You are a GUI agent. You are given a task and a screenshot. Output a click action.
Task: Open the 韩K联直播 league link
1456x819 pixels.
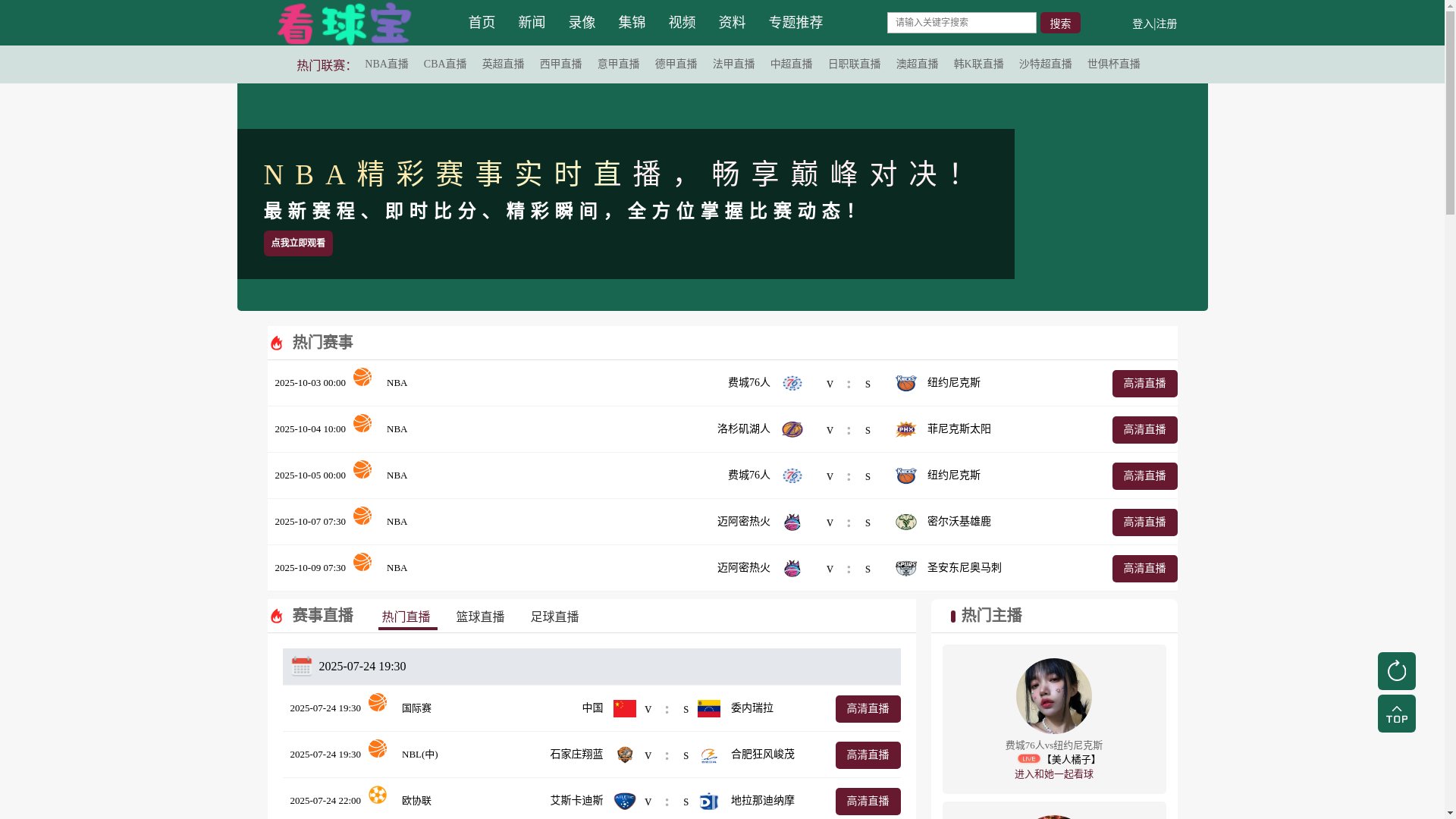pyautogui.click(x=978, y=64)
